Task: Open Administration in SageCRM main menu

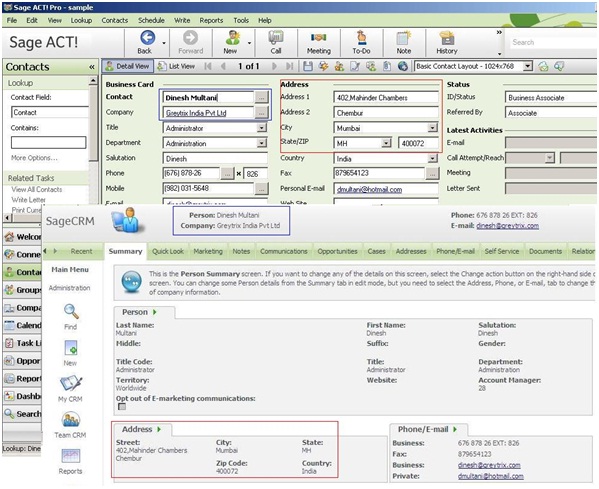Action: [70, 288]
